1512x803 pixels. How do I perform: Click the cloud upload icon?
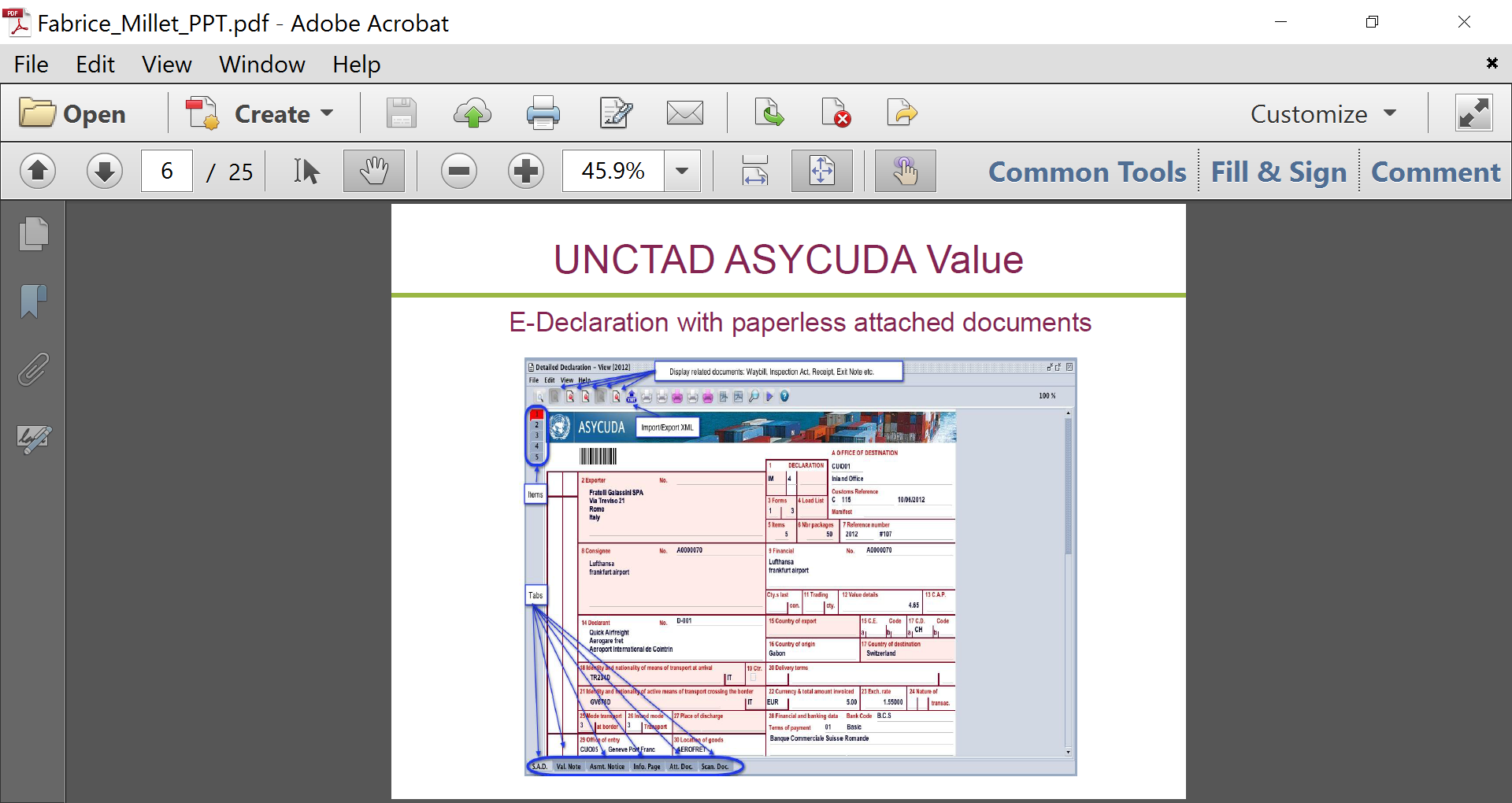pos(472,113)
